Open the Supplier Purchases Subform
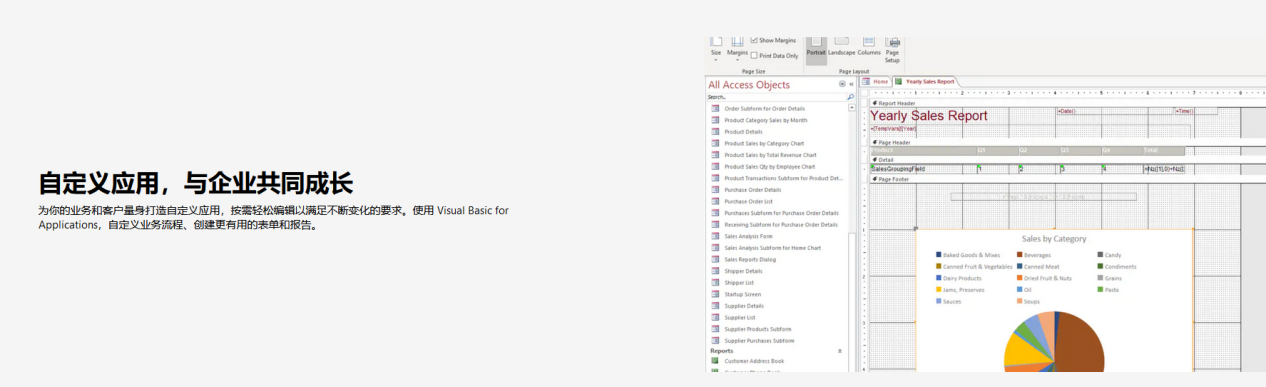 759,341
